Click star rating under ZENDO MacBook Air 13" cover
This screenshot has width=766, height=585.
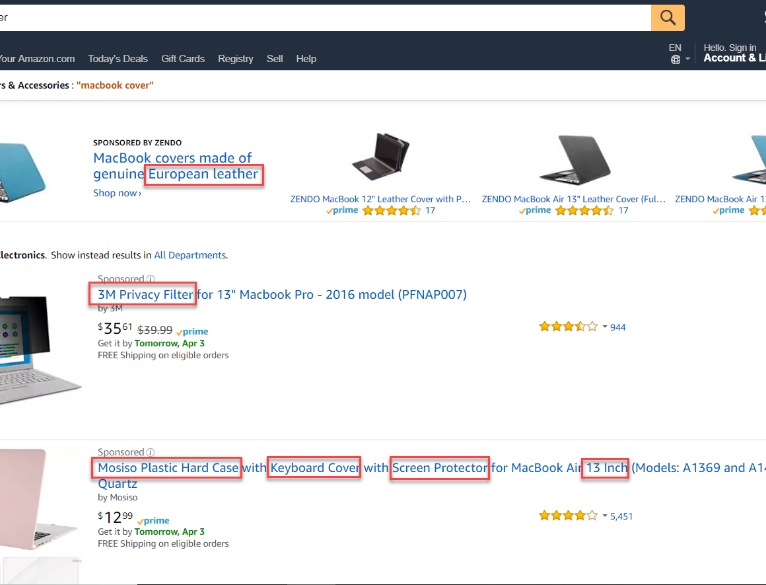coord(586,211)
